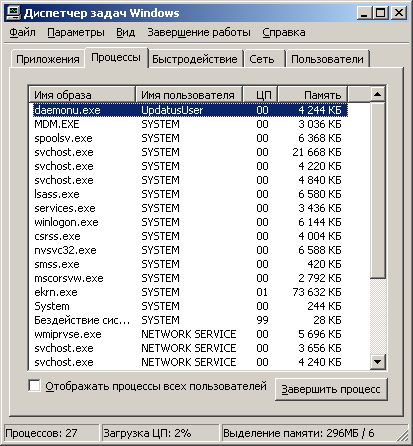Image resolution: width=413 pixels, height=446 pixels.
Task: Click the 'Завершить процесс' button
Action: 331,389
